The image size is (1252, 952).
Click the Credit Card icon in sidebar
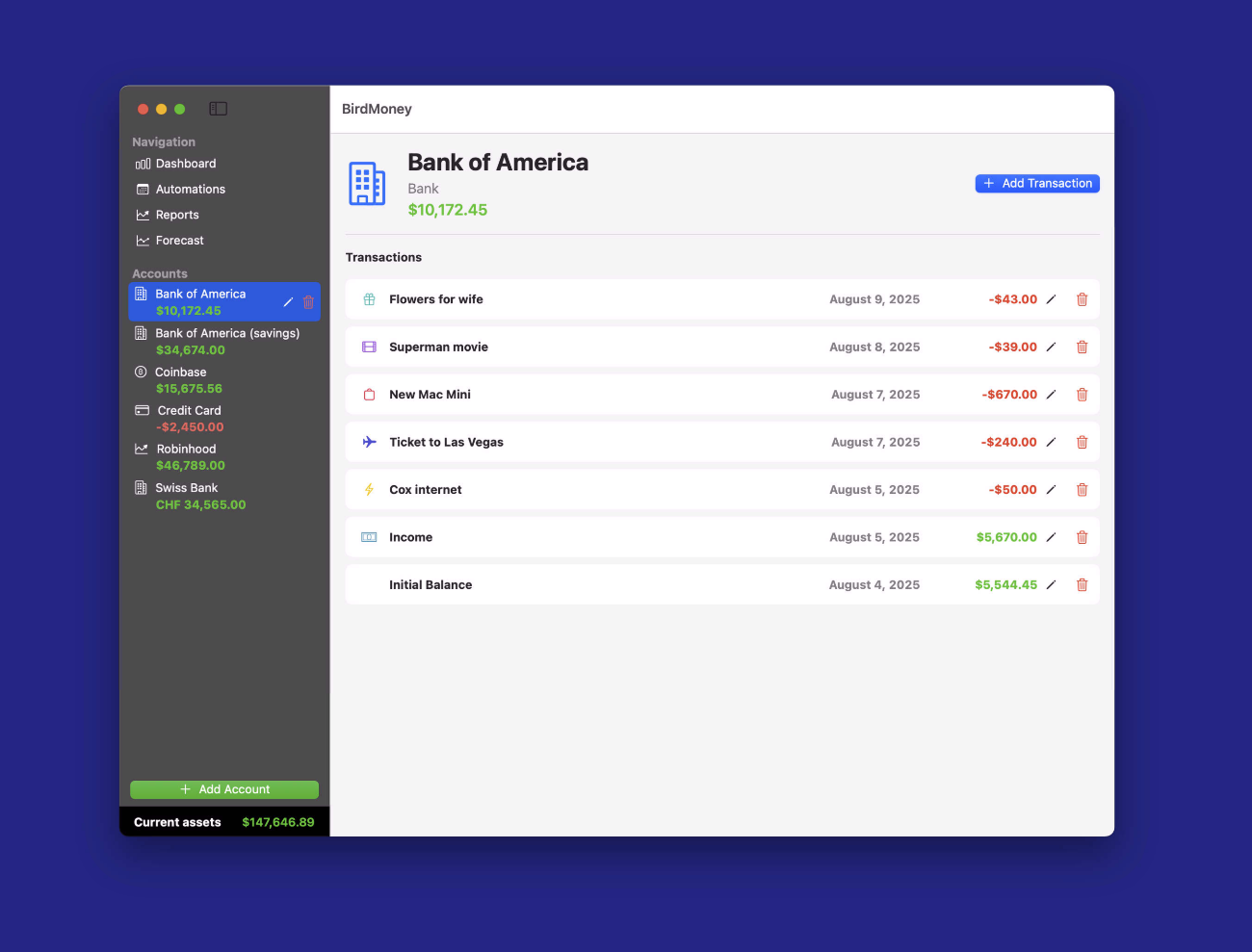pyautogui.click(x=142, y=410)
